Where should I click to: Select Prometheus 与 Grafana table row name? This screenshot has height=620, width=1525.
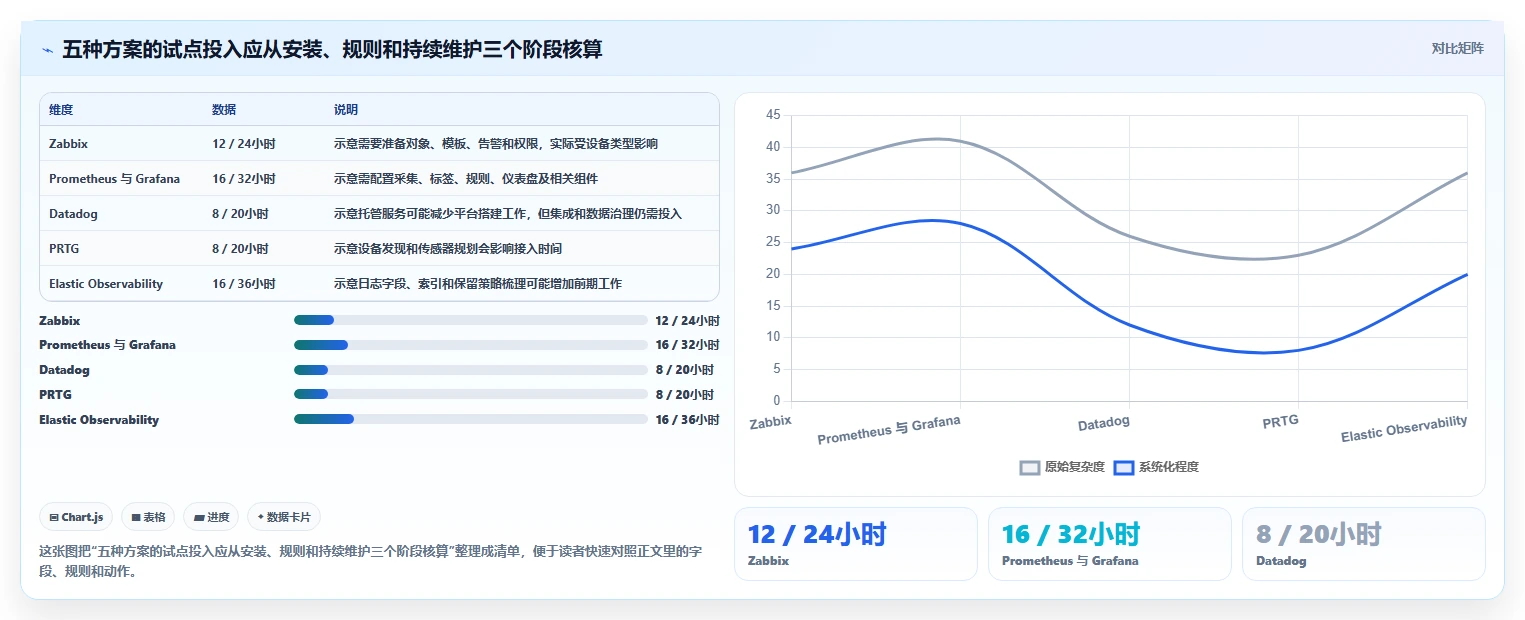click(114, 179)
